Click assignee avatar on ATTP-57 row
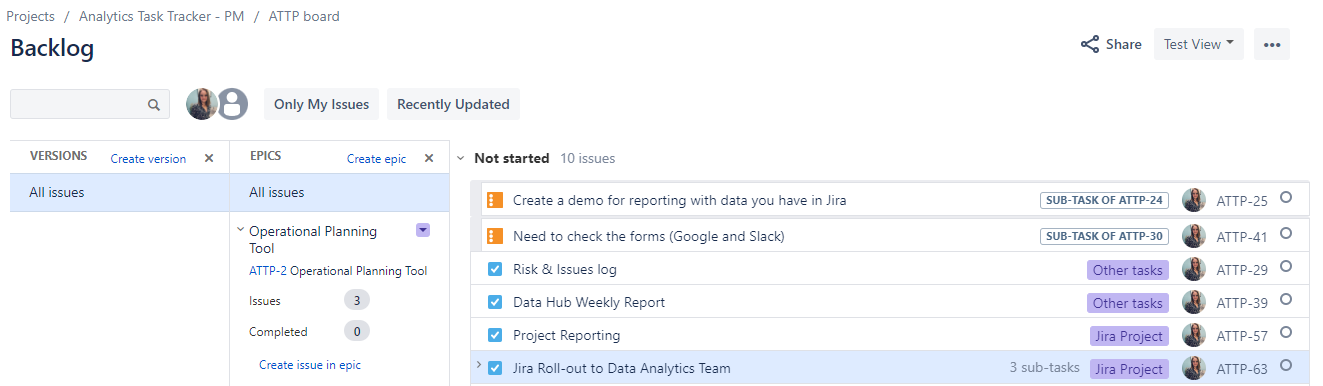 pos(1193,335)
